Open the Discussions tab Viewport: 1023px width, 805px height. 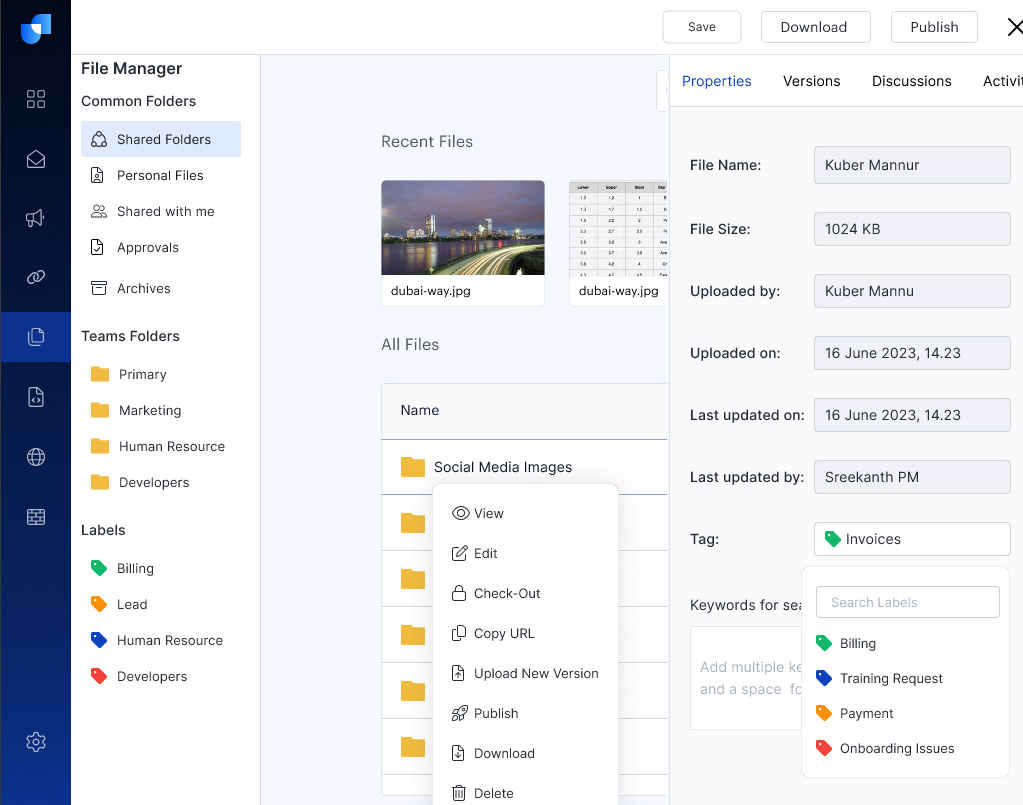point(911,81)
